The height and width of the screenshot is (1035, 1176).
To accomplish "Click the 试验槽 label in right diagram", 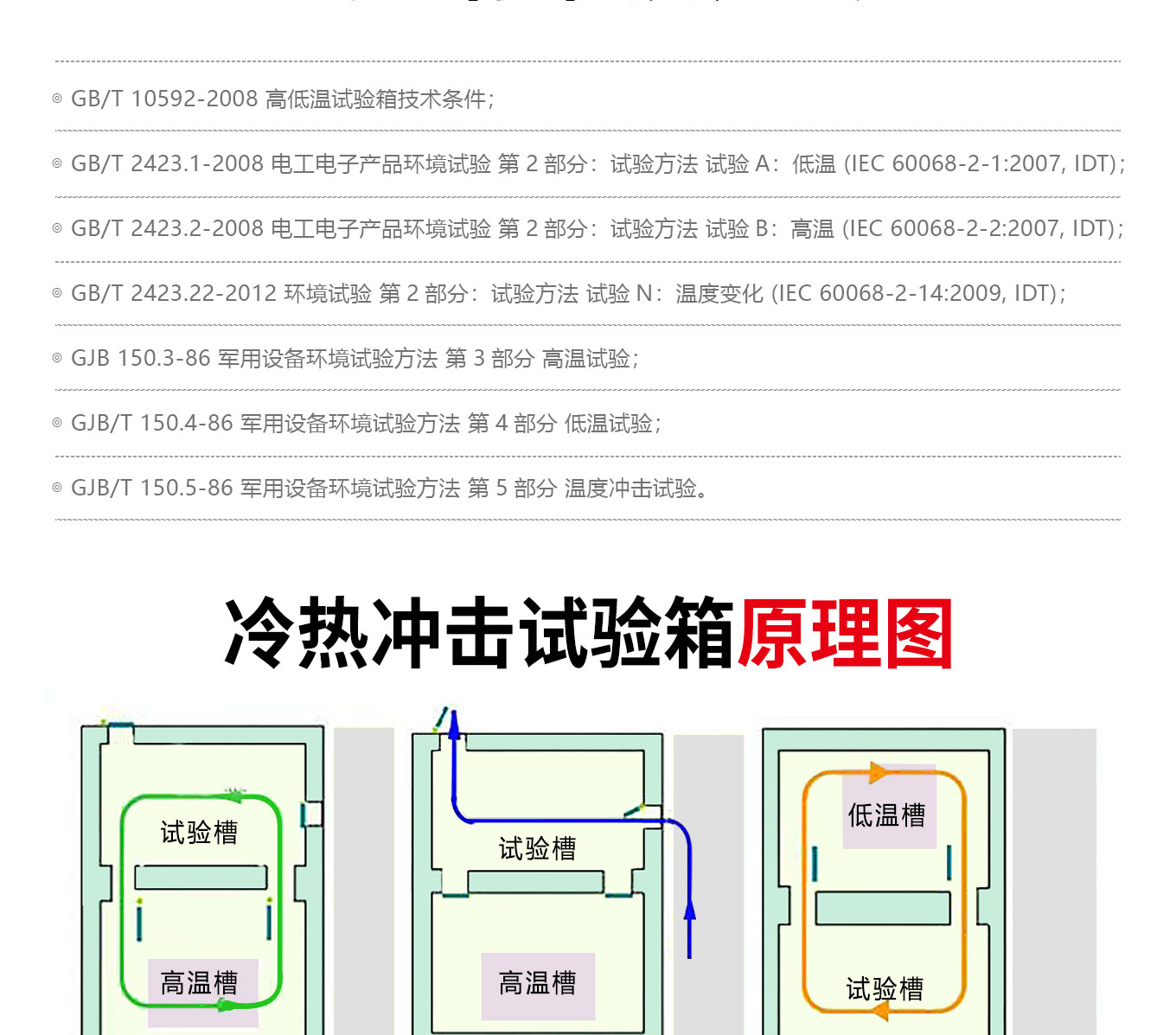I will pos(885,988).
